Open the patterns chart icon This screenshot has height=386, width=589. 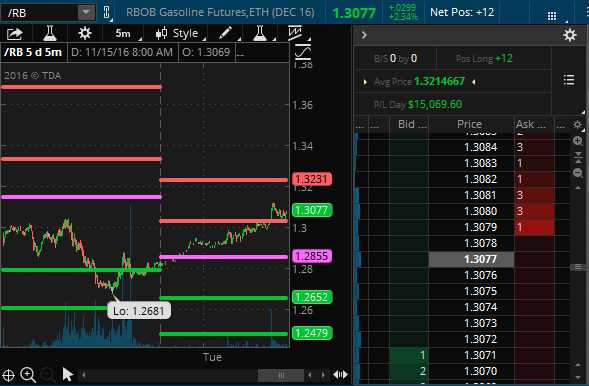coord(295,33)
